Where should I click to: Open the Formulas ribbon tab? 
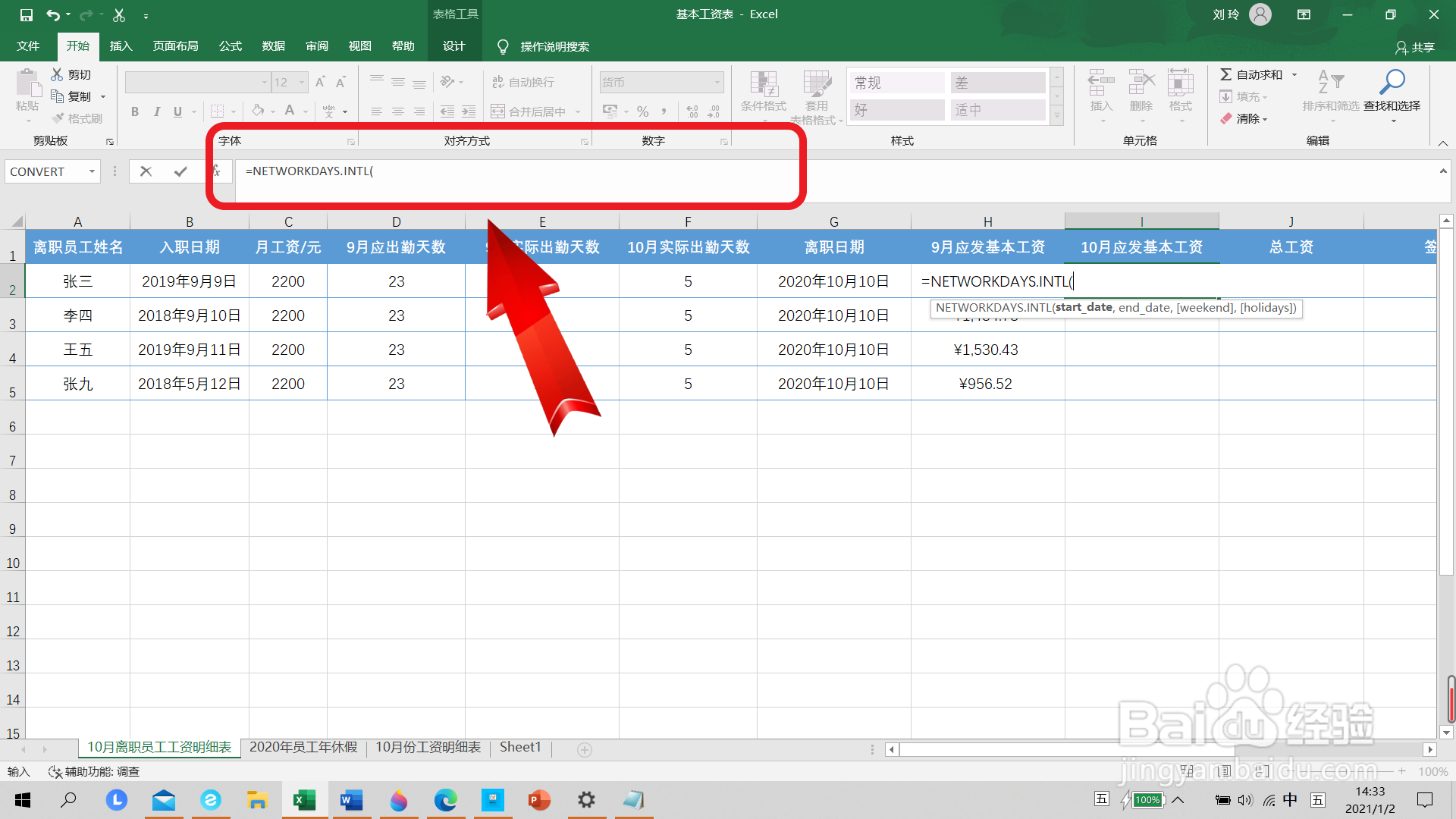(230, 46)
